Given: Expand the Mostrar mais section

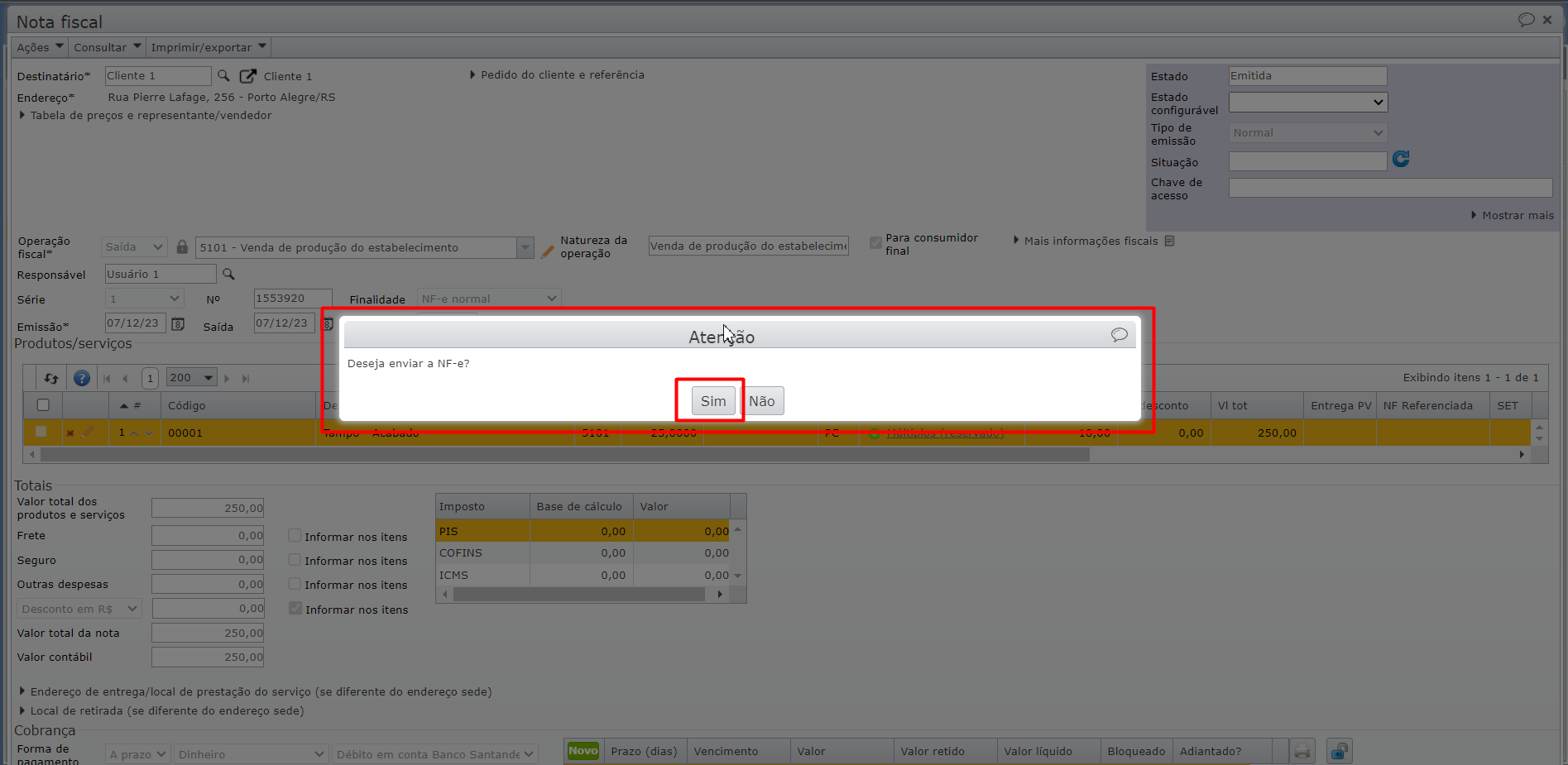Looking at the screenshot, I should (x=1513, y=215).
